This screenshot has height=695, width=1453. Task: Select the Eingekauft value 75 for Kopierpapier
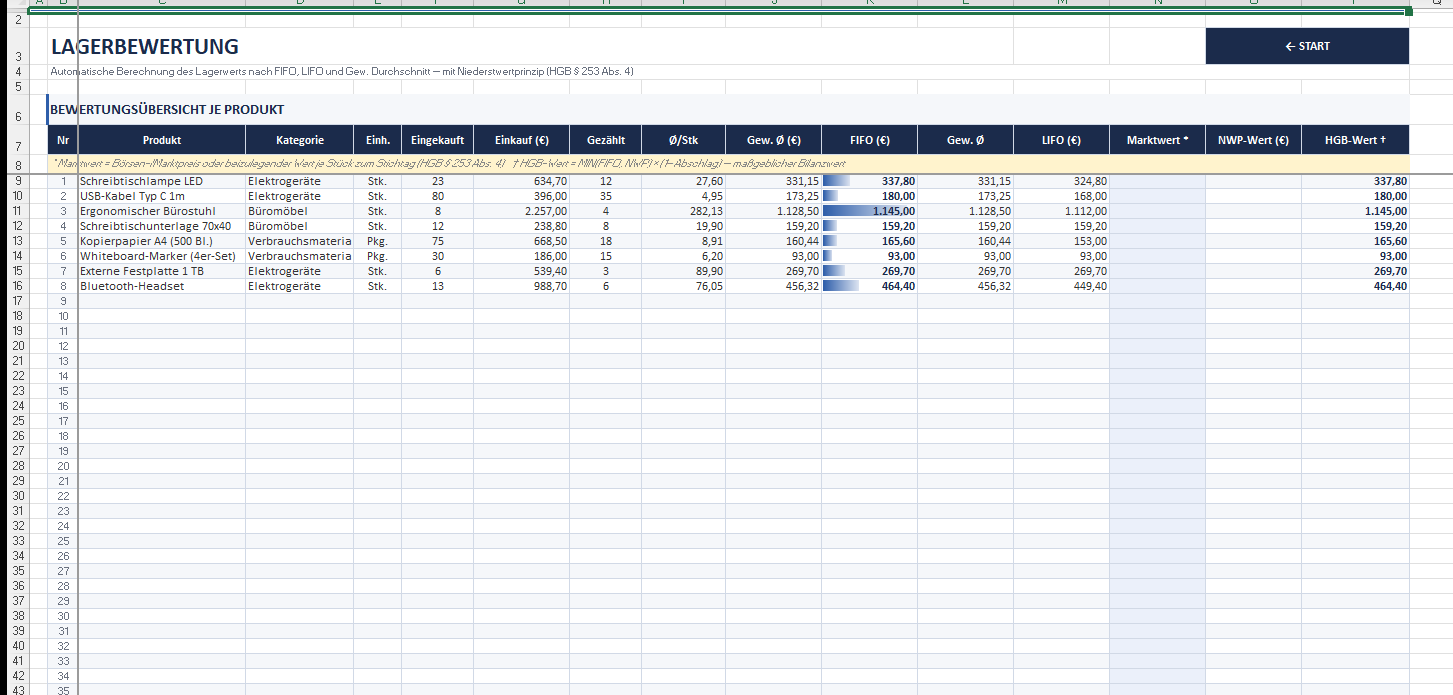coord(437,241)
